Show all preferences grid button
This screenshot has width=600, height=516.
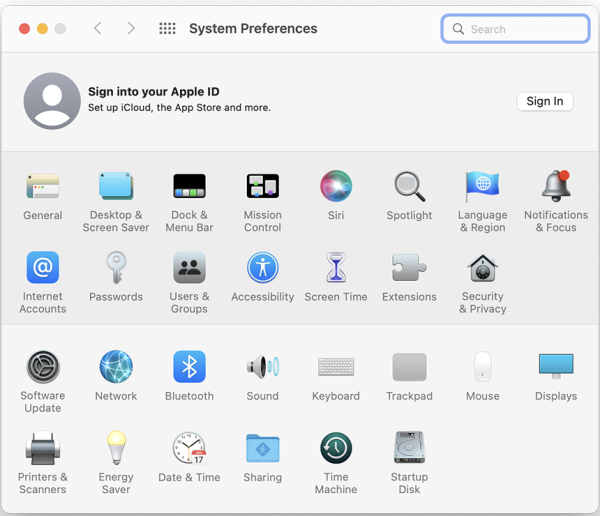tap(167, 28)
